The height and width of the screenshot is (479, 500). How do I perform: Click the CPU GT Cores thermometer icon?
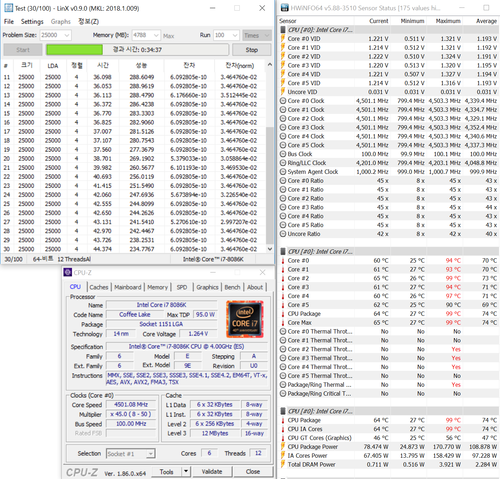283,438
